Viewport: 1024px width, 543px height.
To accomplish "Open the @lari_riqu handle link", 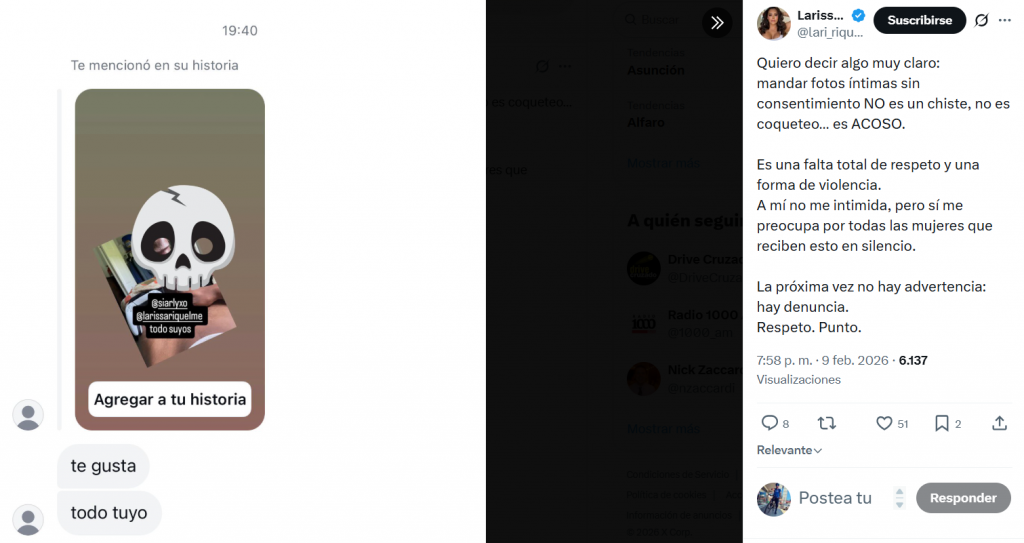I will [829, 32].
